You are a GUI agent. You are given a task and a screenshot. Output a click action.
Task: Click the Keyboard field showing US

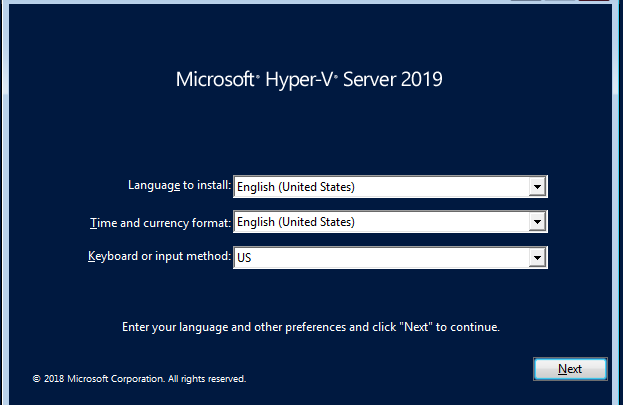[x=380, y=258]
